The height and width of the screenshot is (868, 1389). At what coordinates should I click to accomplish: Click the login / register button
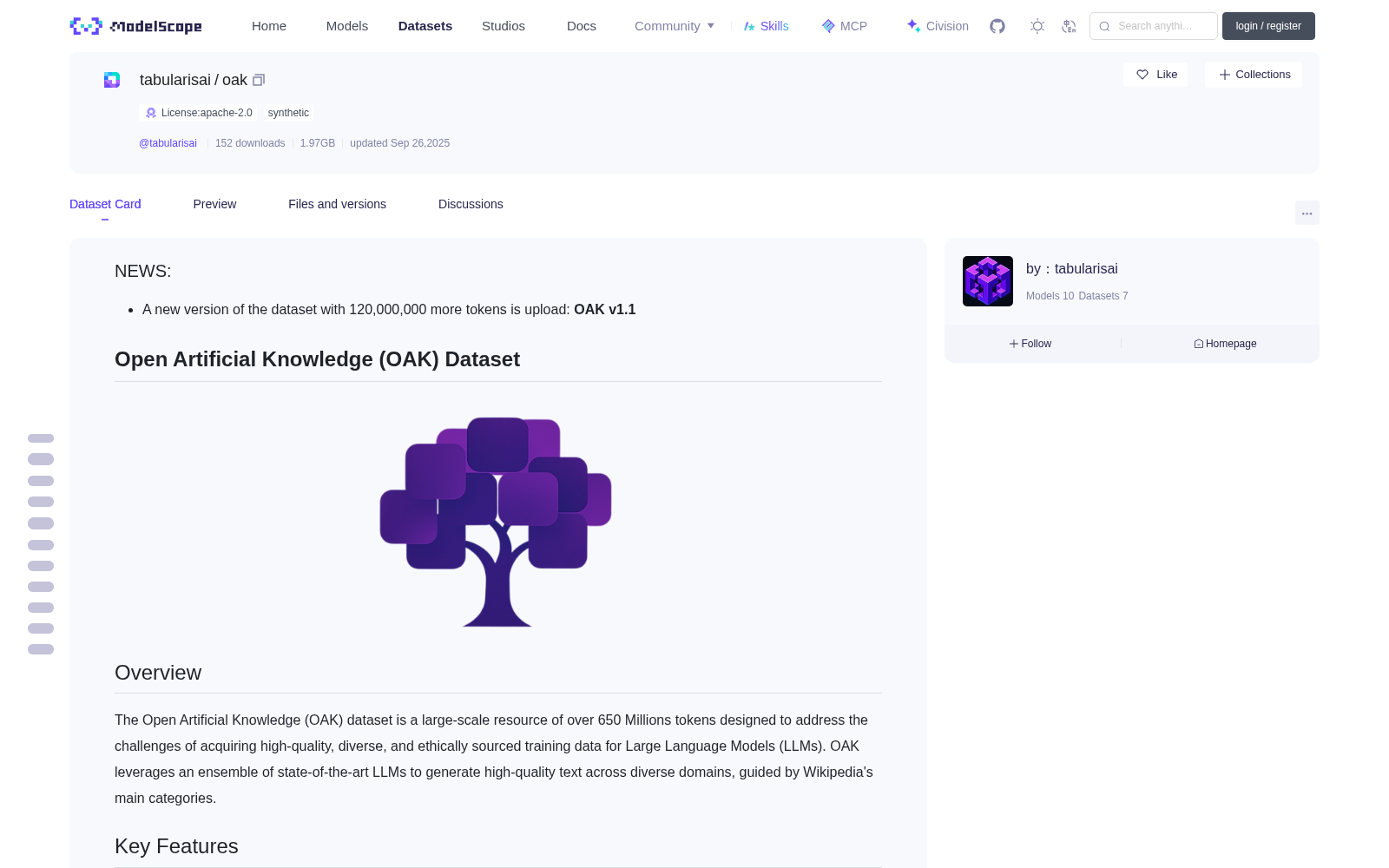point(1268,26)
